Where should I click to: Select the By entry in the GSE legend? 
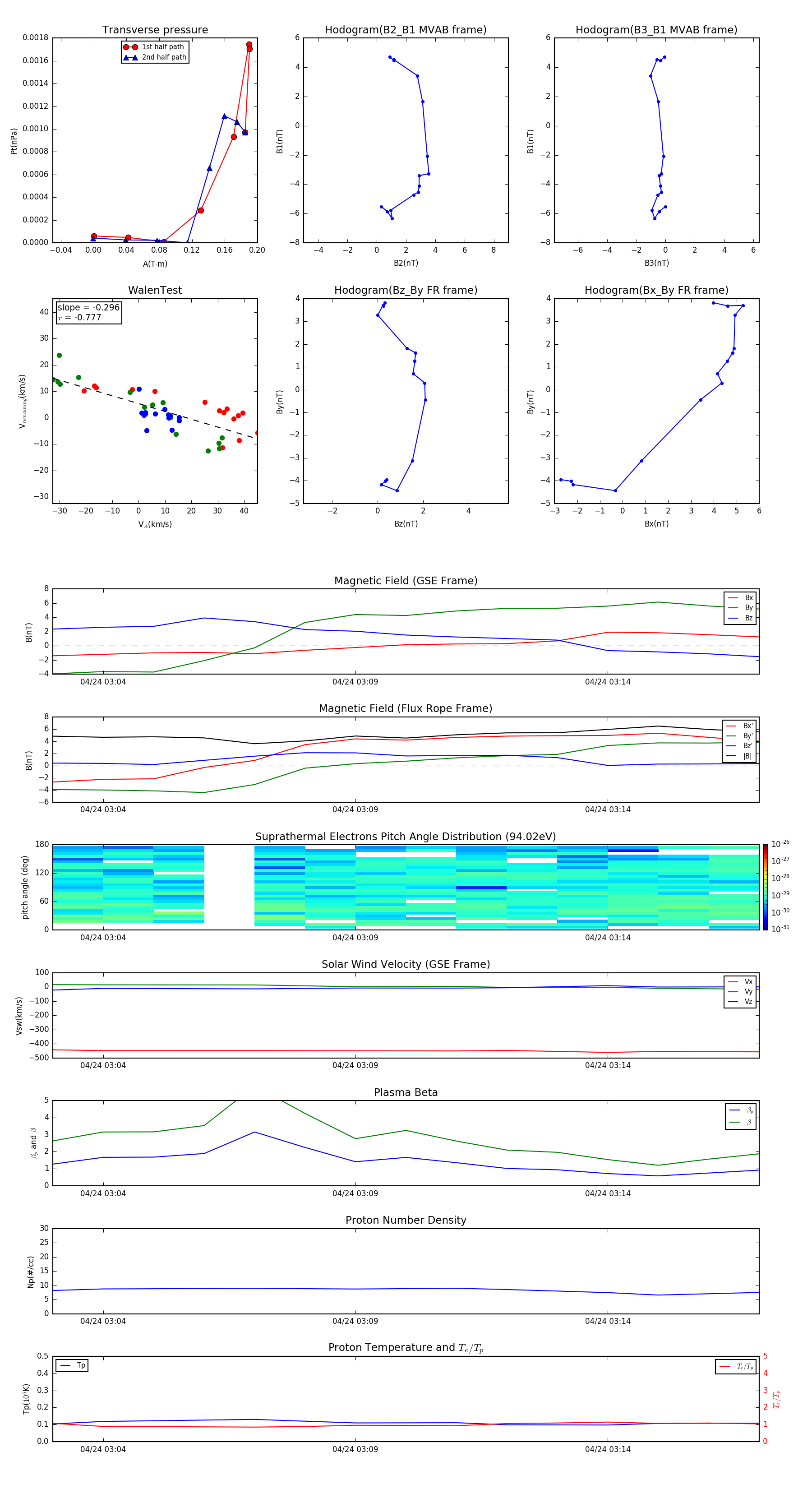(740, 607)
